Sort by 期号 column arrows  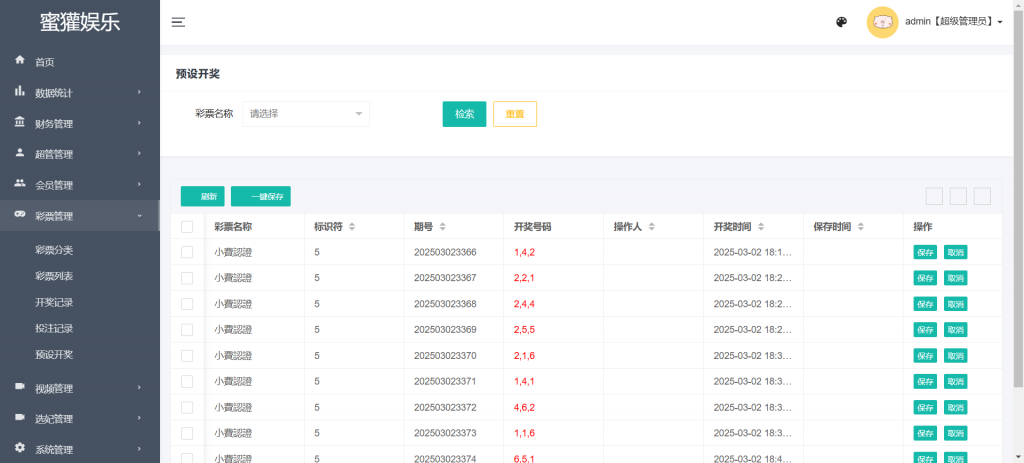click(x=442, y=227)
